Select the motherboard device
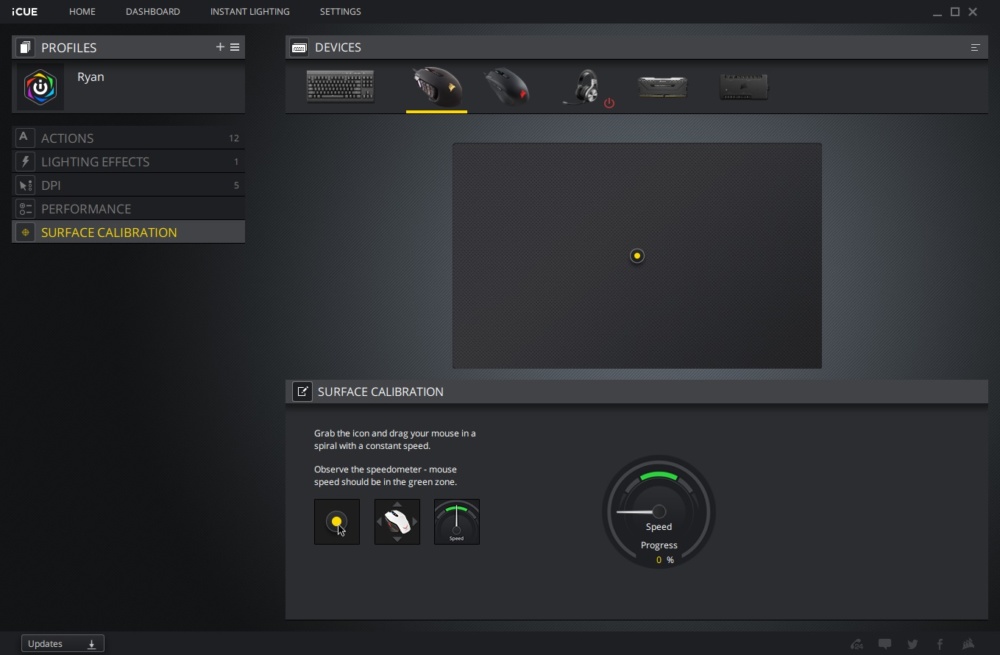Screen dimensions: 1000x655 (x=744, y=87)
